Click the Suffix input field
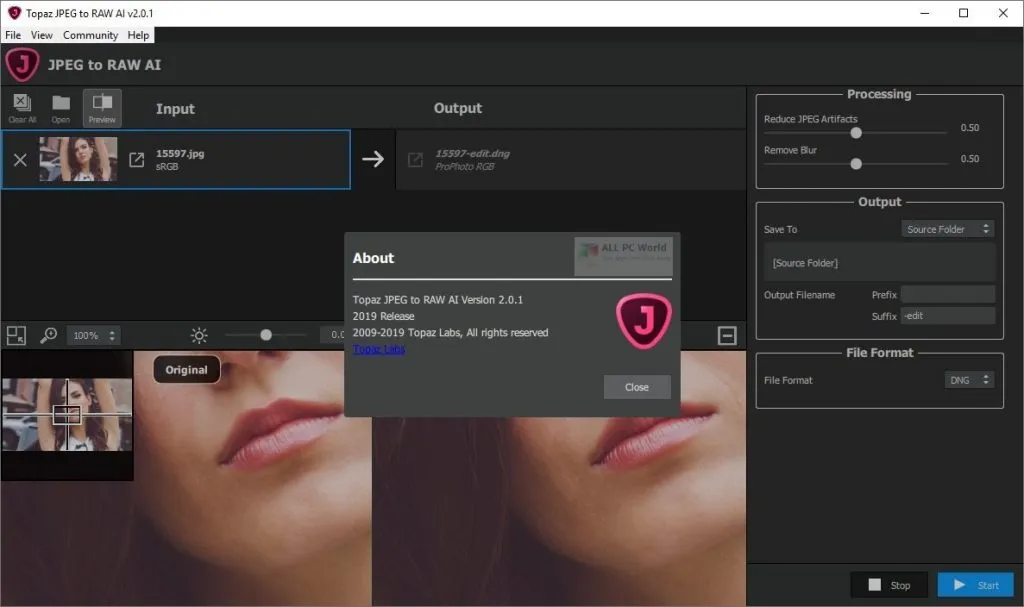 tap(948, 316)
